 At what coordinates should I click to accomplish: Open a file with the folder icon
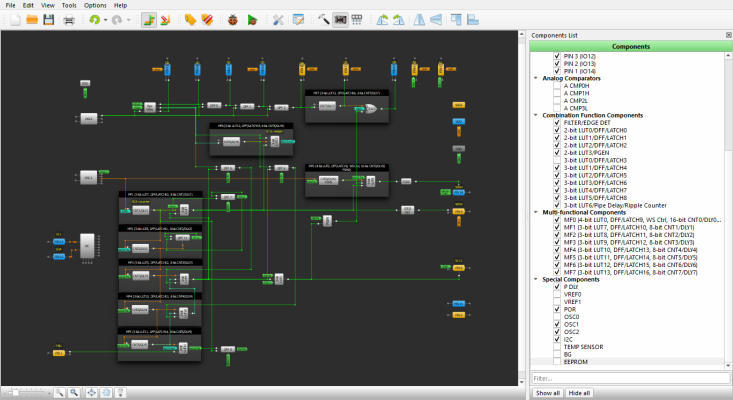coord(31,20)
